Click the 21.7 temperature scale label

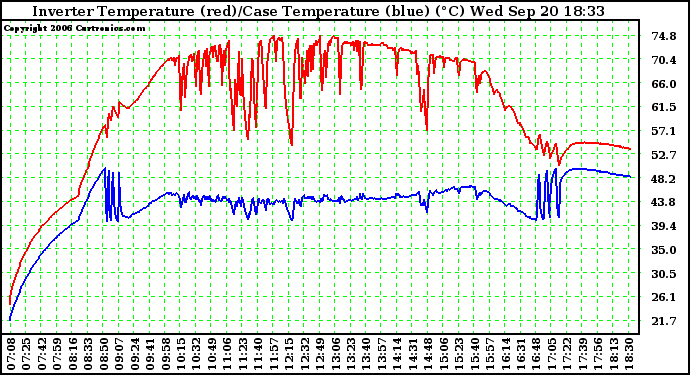coord(664,321)
